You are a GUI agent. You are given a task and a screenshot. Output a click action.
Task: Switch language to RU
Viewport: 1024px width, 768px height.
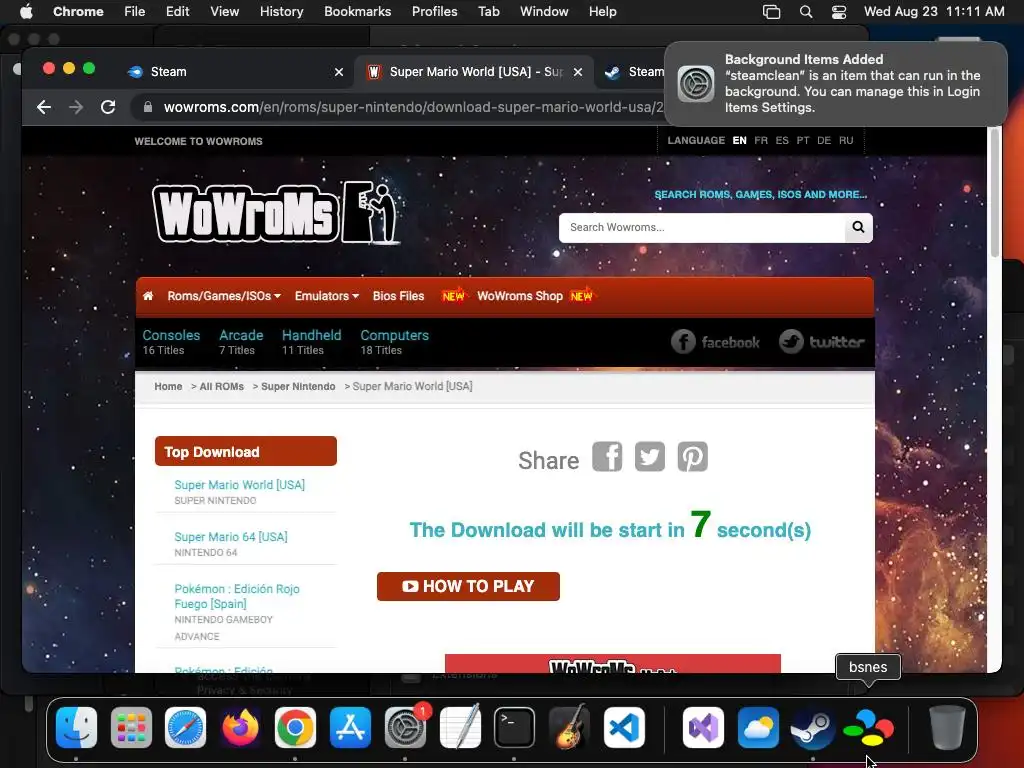[x=846, y=140]
